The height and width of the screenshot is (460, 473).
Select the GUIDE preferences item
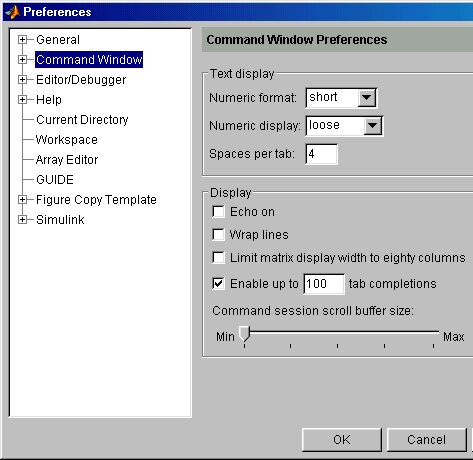[55, 180]
